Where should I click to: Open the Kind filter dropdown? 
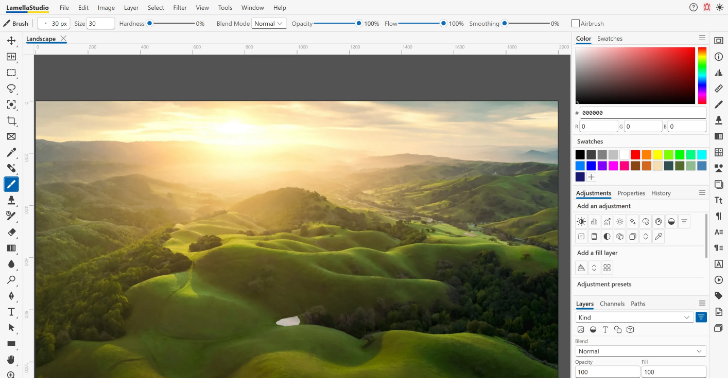[x=634, y=317]
